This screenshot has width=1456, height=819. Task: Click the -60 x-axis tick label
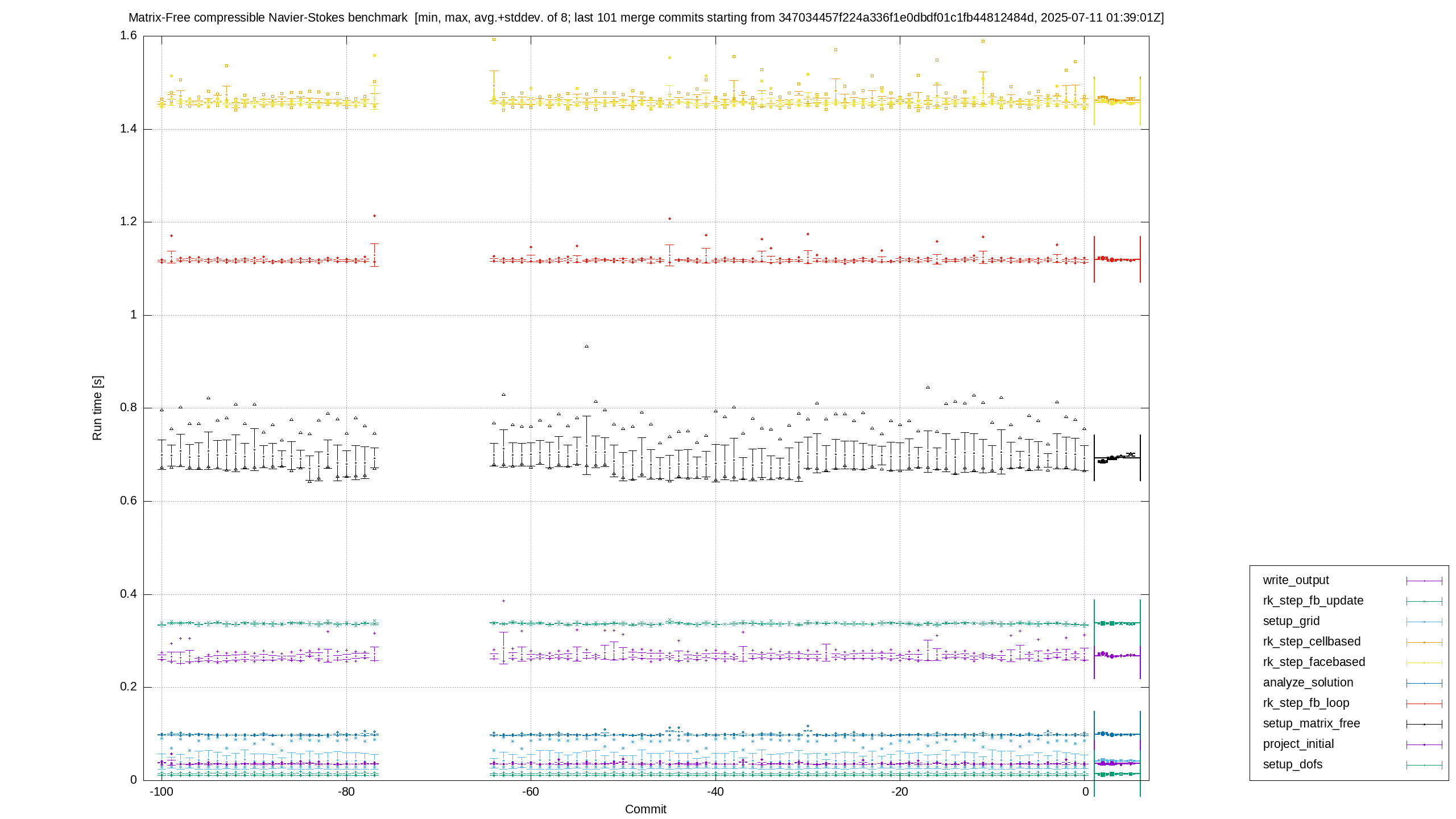pos(531,792)
